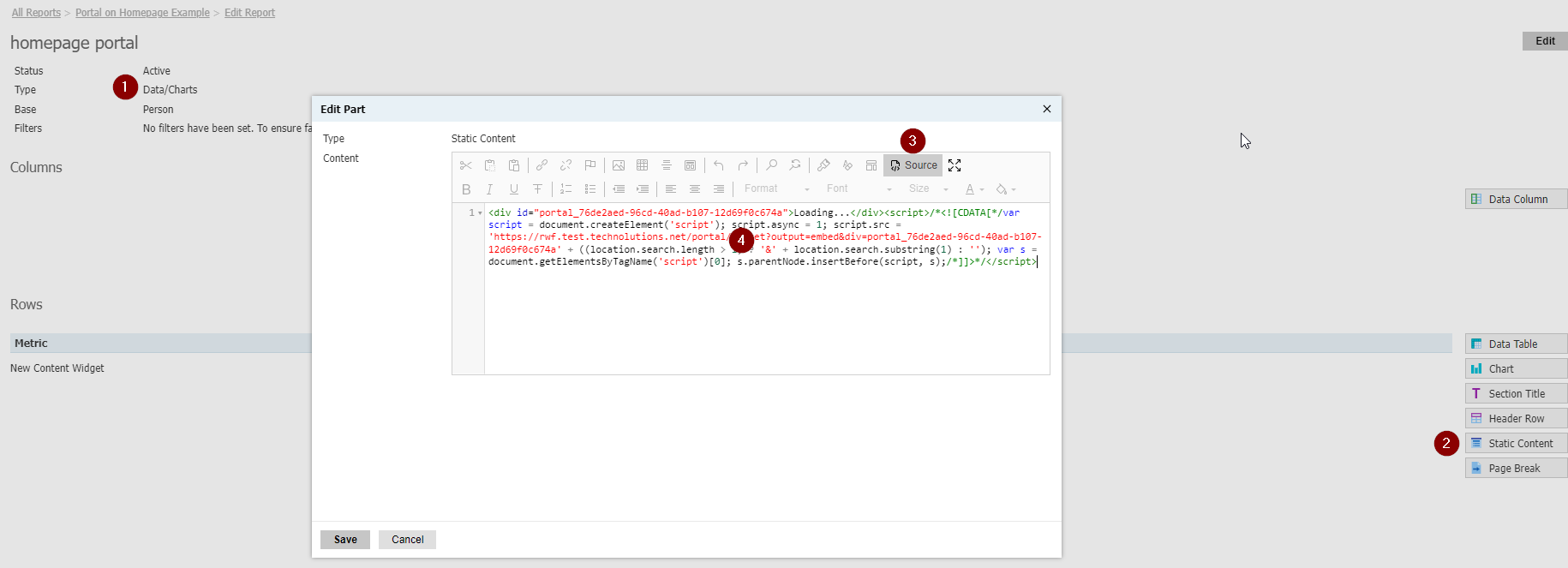Image resolution: width=1568 pixels, height=568 pixels.
Task: Add a Static Content row
Action: coord(1517,443)
